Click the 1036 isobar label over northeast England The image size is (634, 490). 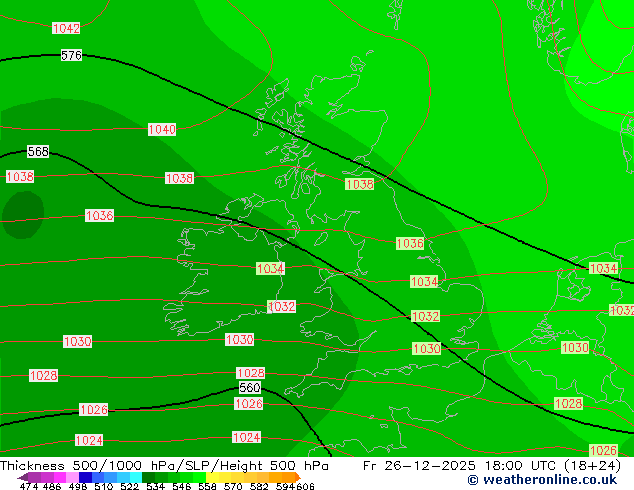[x=410, y=243]
